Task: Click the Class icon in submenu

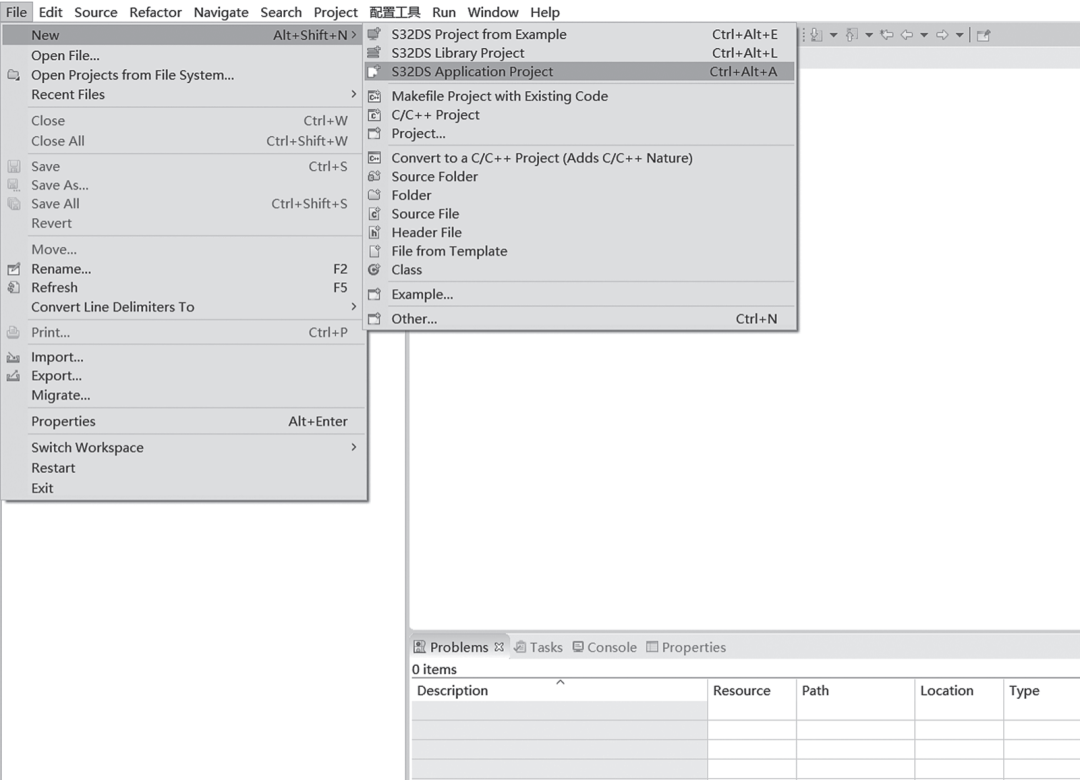Action: point(374,269)
